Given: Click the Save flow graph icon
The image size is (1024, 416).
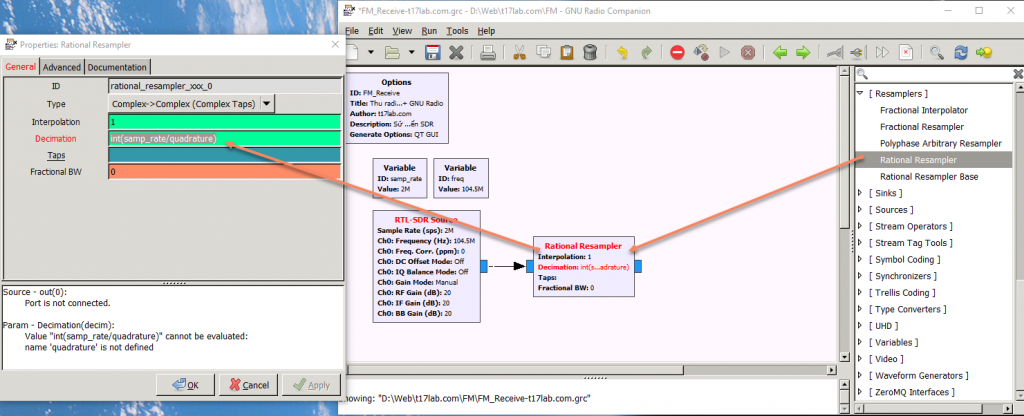Looking at the screenshot, I should coord(433,51).
